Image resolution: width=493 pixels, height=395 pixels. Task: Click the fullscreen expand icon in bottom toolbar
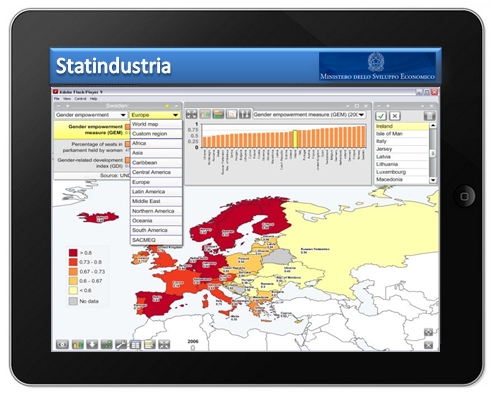[164, 344]
